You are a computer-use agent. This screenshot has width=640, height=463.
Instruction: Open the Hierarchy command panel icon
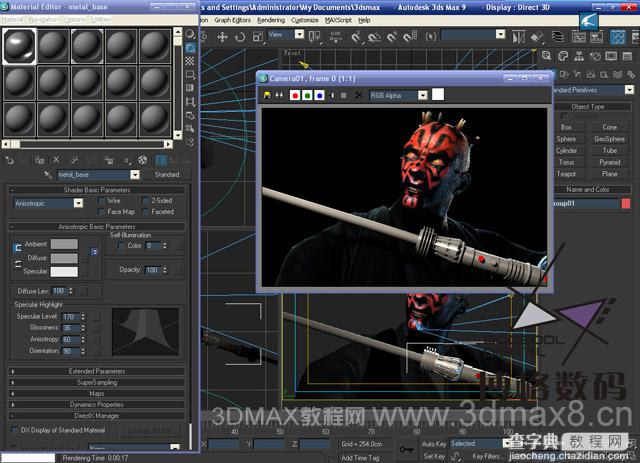click(x=579, y=56)
